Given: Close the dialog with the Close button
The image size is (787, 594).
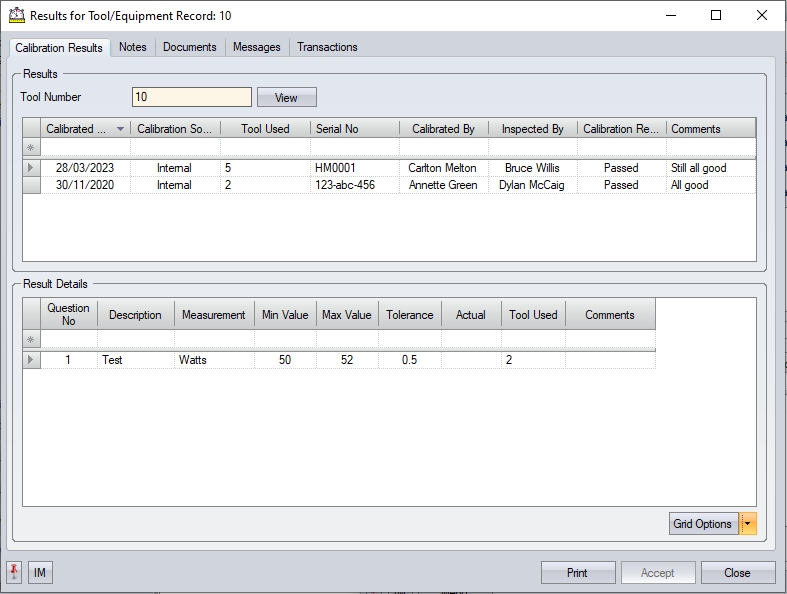Looking at the screenshot, I should point(737,573).
